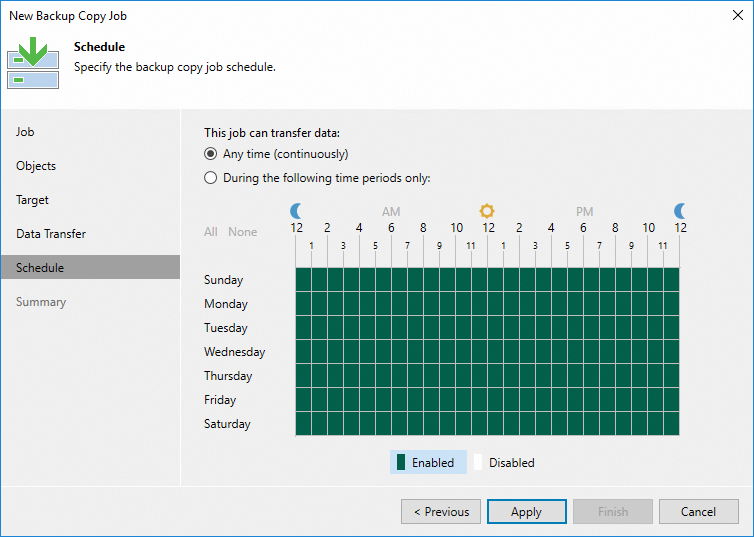
Task: Select the Enabled schedule mode
Action: (425, 463)
